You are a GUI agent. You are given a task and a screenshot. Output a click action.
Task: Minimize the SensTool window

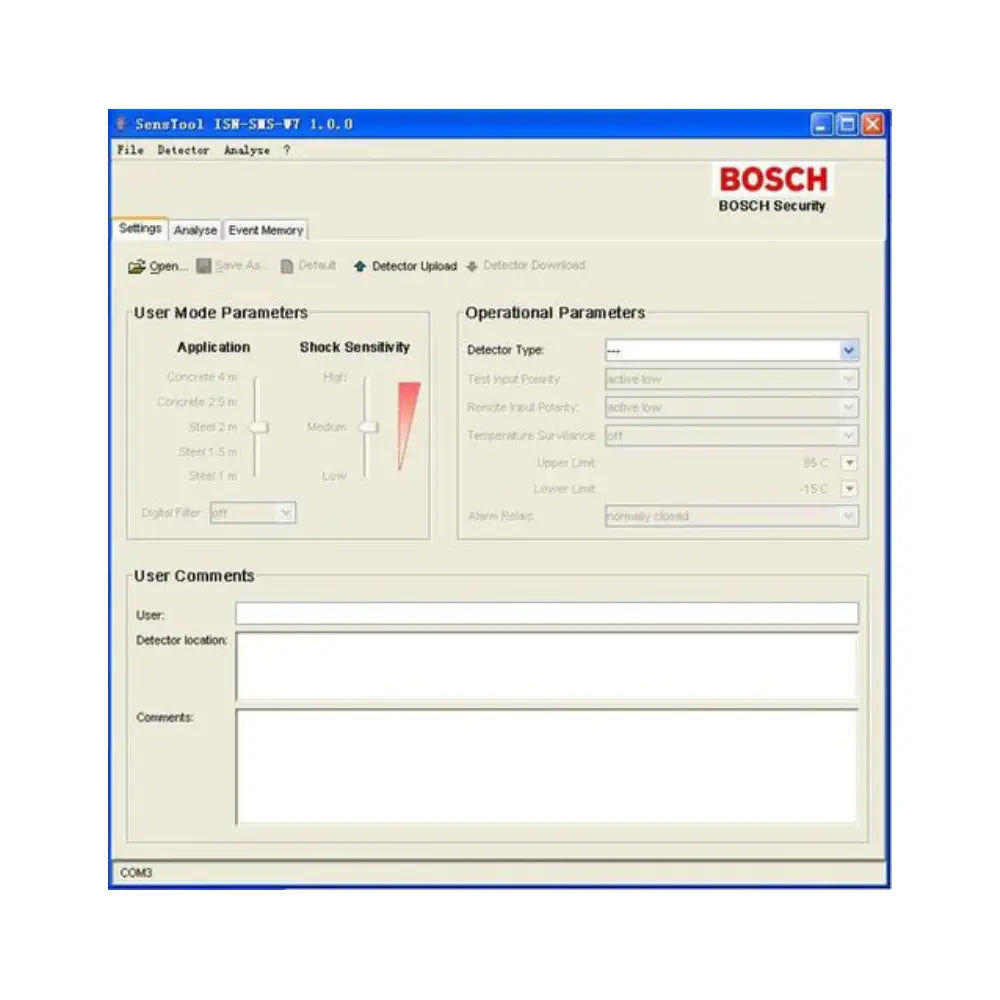[x=821, y=124]
